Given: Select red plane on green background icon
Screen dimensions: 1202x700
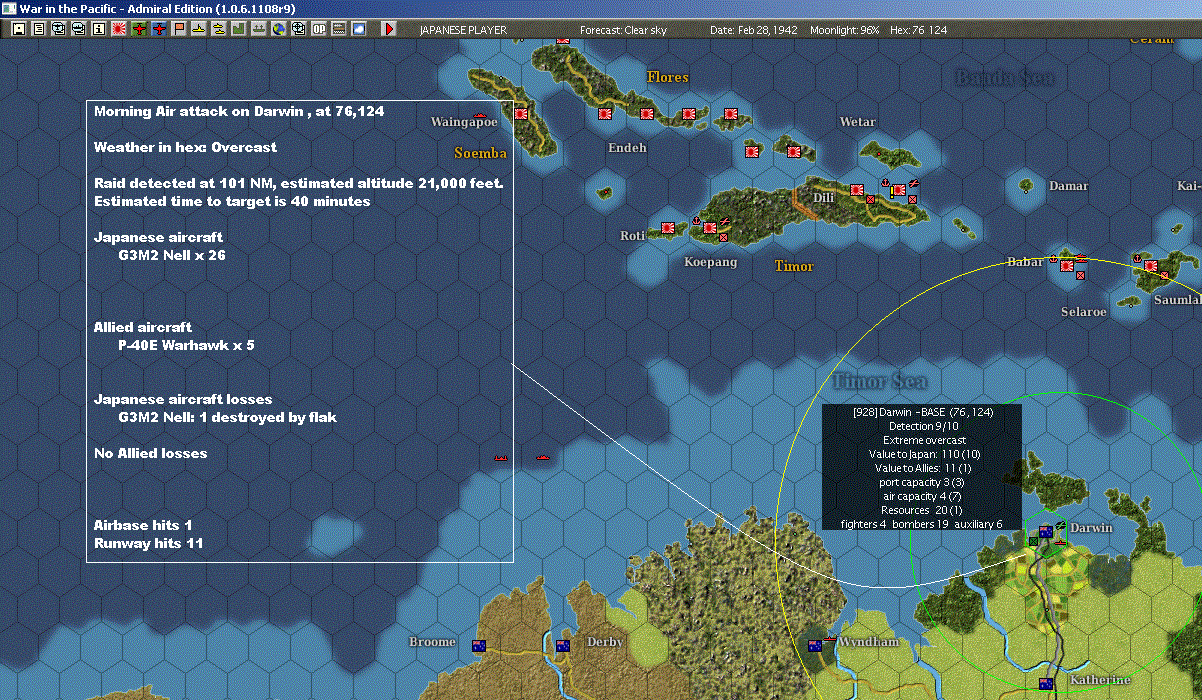Looking at the screenshot, I should click(139, 29).
